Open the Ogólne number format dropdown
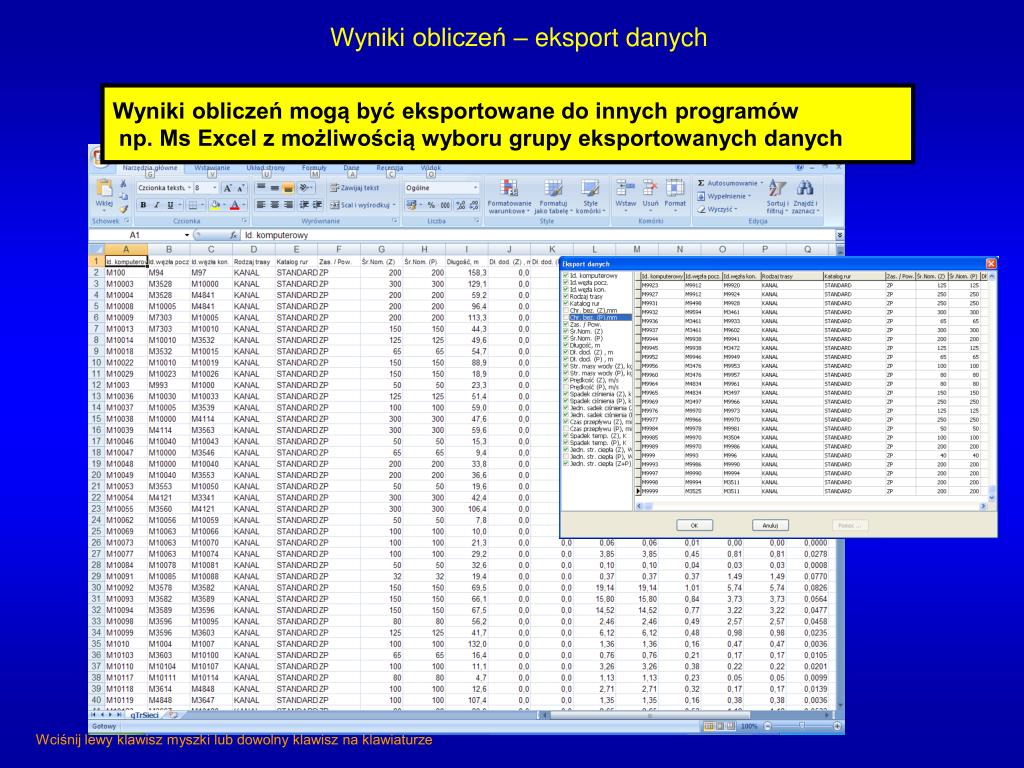1024x768 pixels. 475,188
